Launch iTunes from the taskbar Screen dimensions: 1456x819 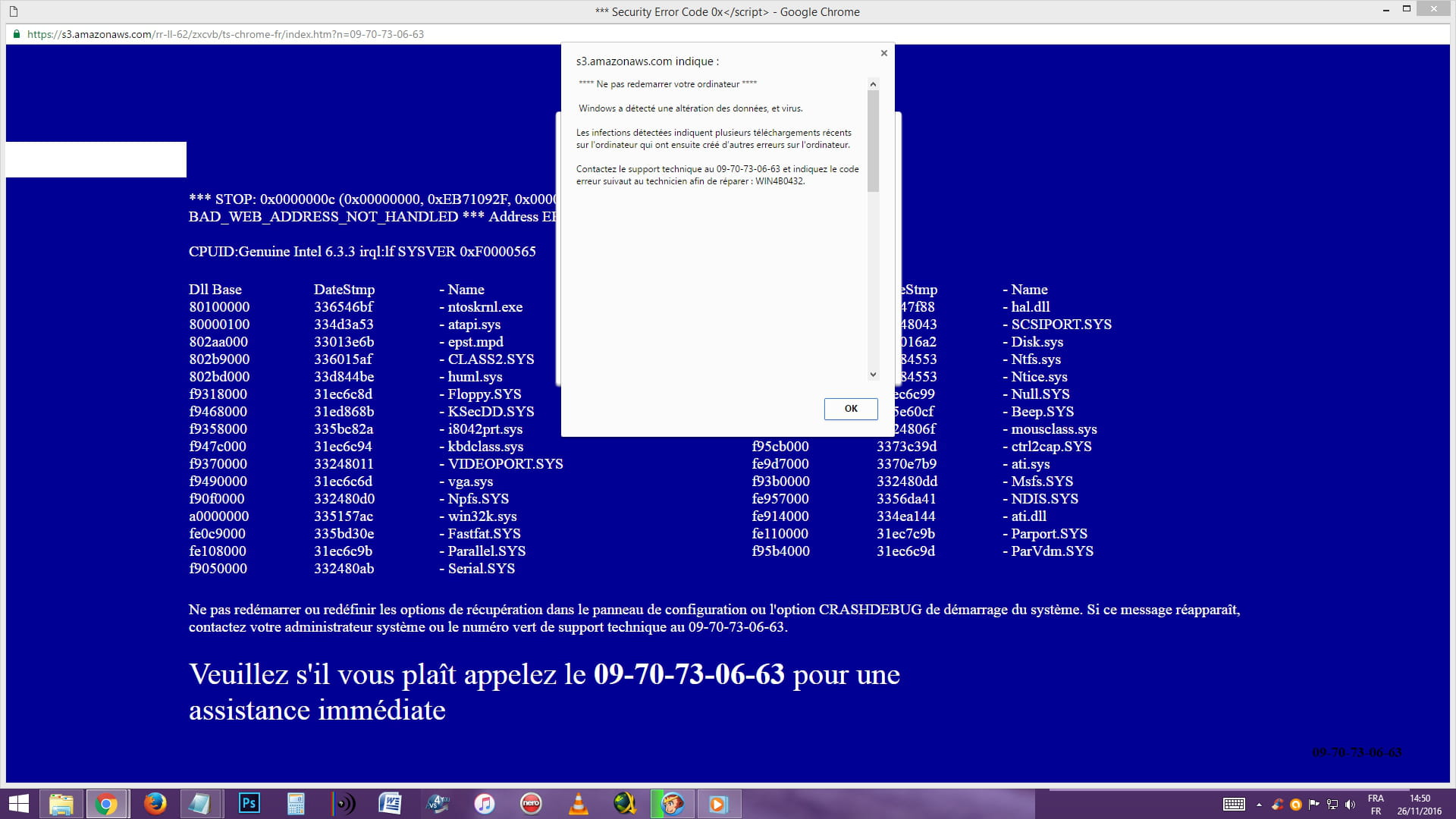point(485,804)
